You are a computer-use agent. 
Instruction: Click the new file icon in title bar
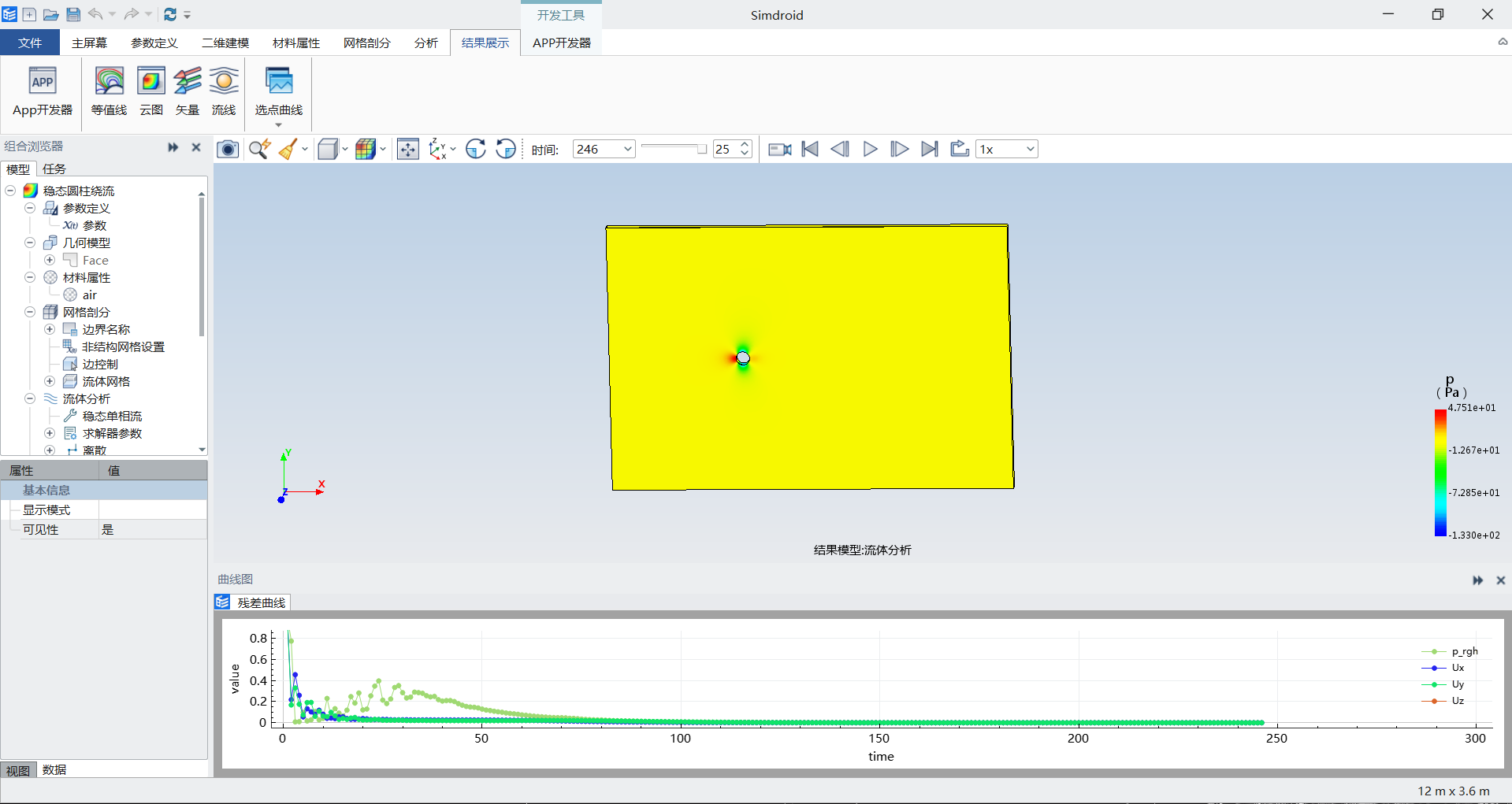[x=29, y=14]
